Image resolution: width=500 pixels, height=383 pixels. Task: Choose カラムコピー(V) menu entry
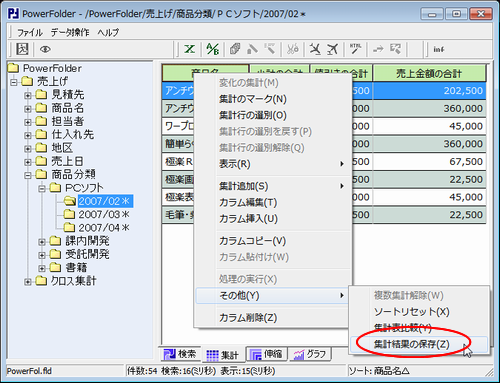pos(273,241)
